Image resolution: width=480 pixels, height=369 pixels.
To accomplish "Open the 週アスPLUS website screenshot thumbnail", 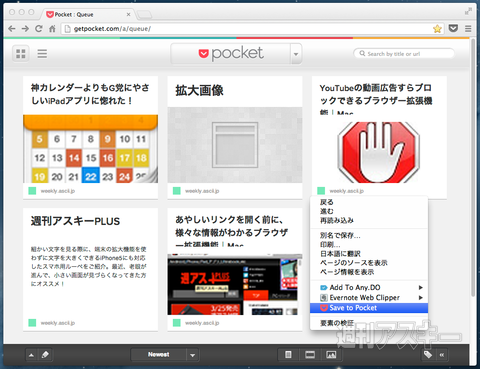I will 235,285.
